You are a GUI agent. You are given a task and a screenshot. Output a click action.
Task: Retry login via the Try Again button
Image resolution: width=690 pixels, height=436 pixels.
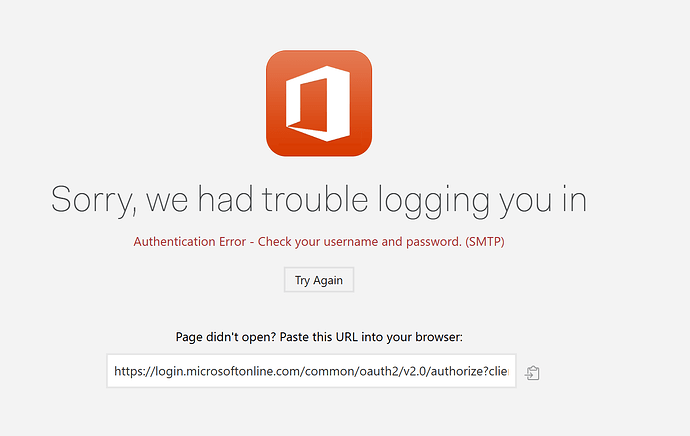click(x=318, y=280)
